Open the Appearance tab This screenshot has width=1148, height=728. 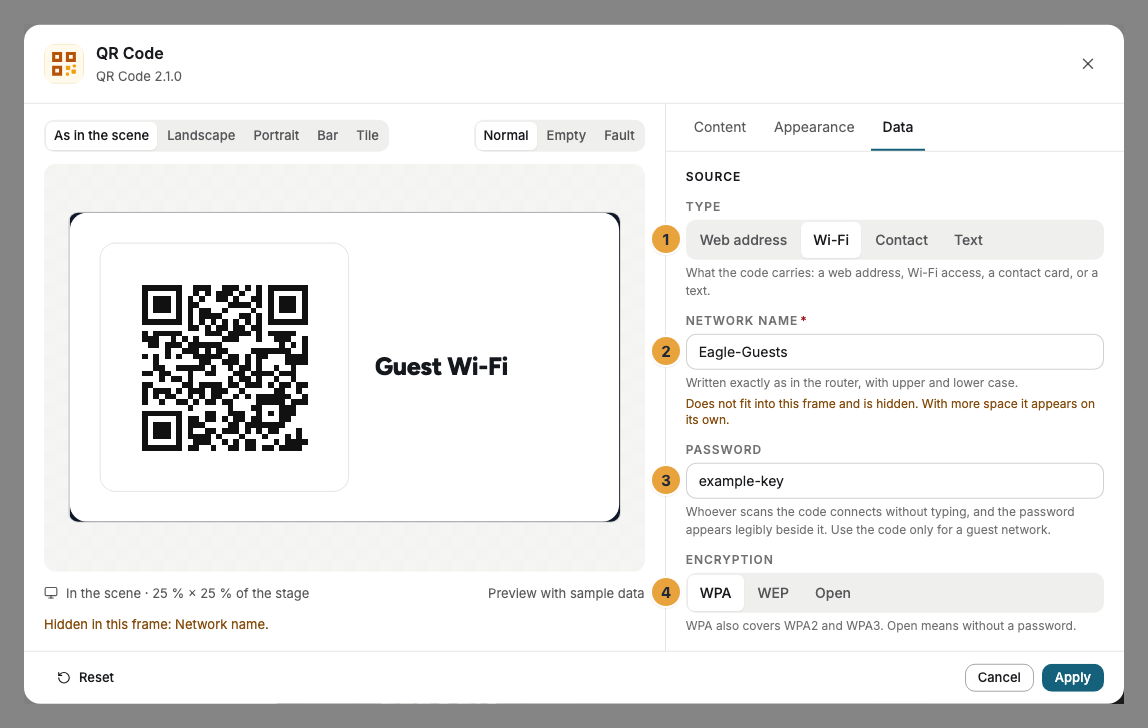pyautogui.click(x=814, y=127)
